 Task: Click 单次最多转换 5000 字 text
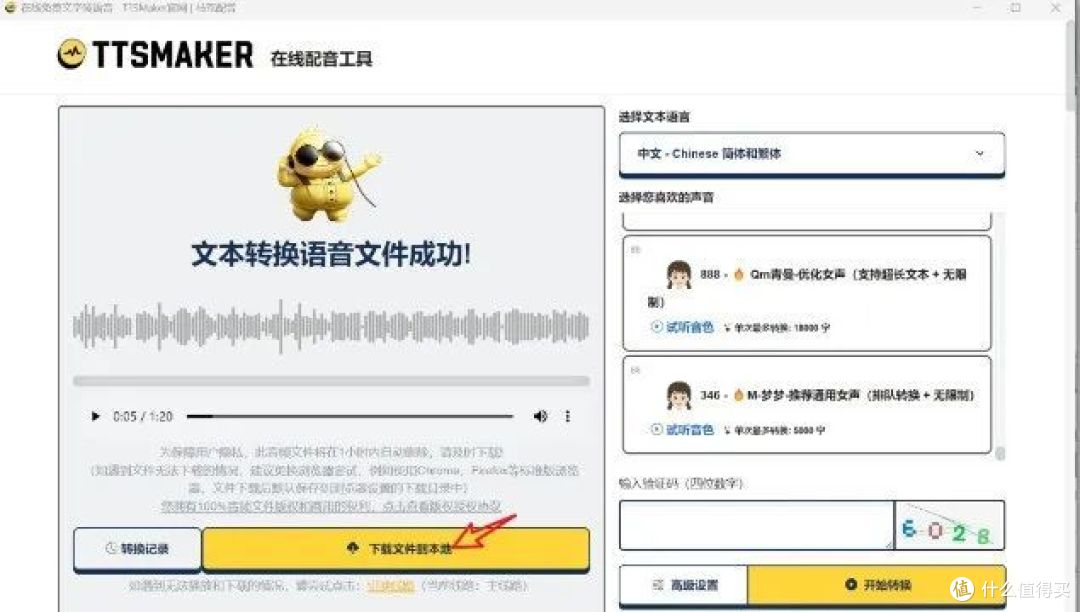pyautogui.click(x=779, y=430)
